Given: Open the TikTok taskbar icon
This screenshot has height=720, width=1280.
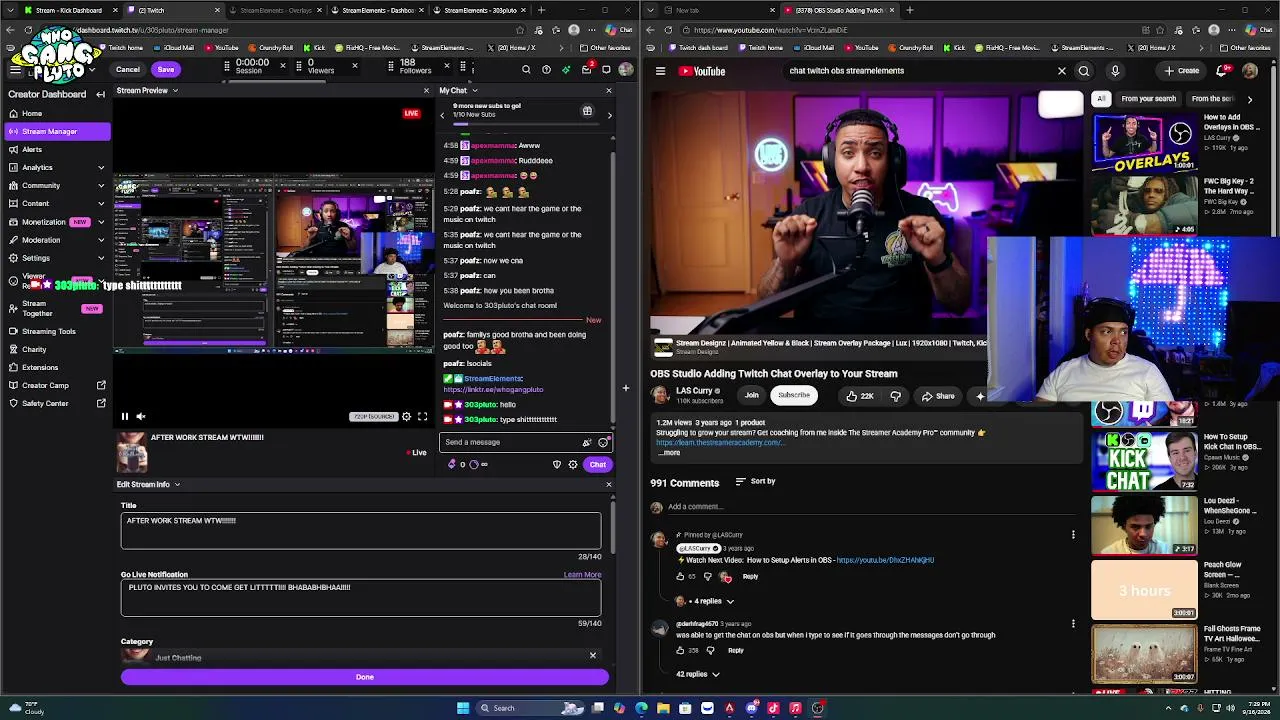Looking at the screenshot, I should [x=773, y=708].
